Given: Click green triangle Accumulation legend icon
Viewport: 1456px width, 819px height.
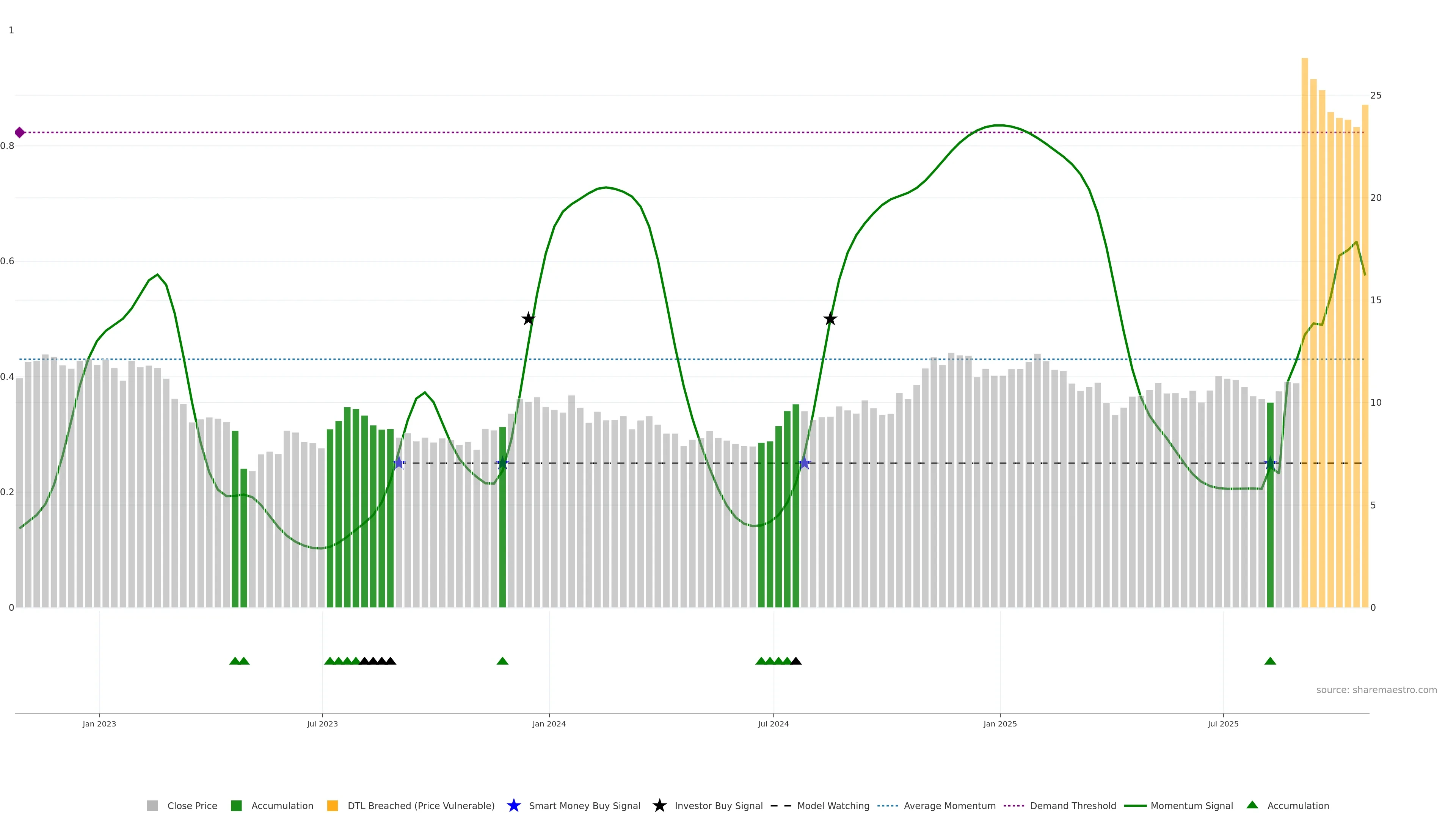Looking at the screenshot, I should (x=1252, y=805).
